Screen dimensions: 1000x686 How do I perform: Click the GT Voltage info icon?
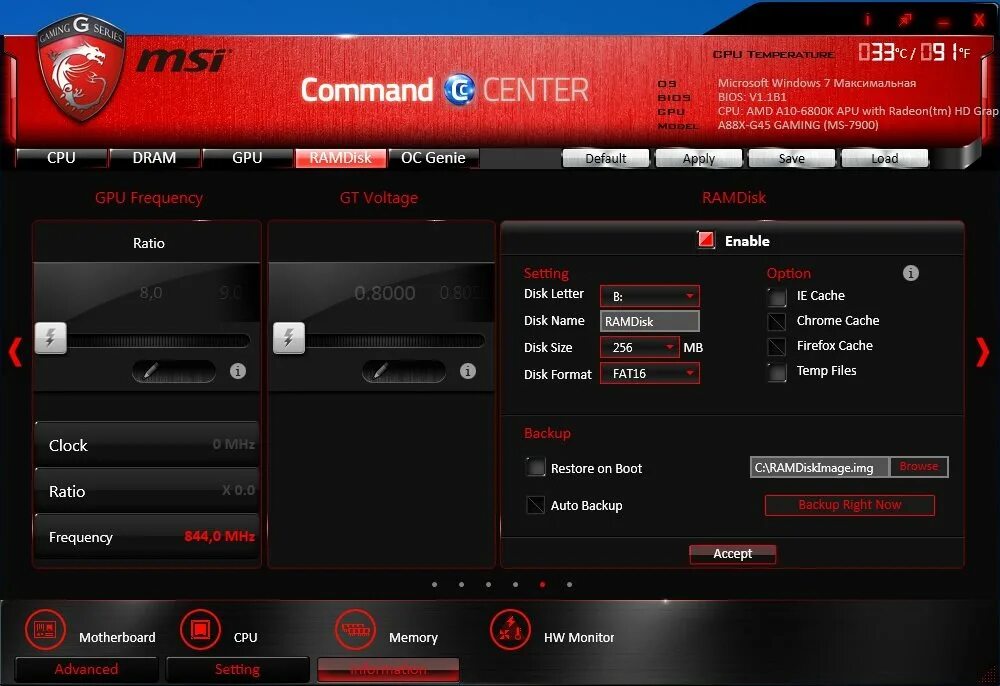tap(467, 371)
